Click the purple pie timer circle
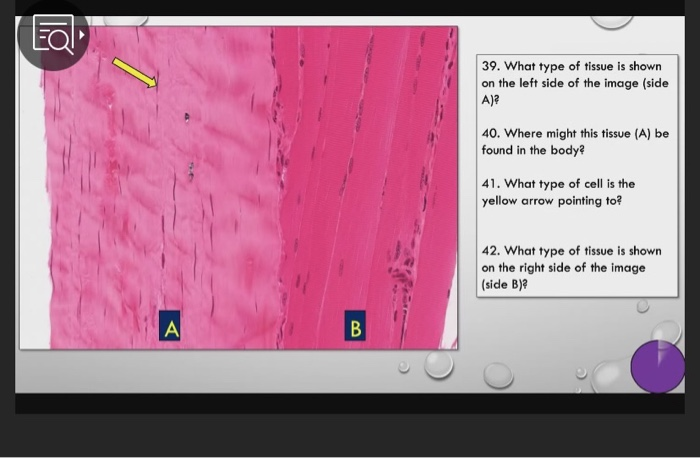 tap(658, 366)
